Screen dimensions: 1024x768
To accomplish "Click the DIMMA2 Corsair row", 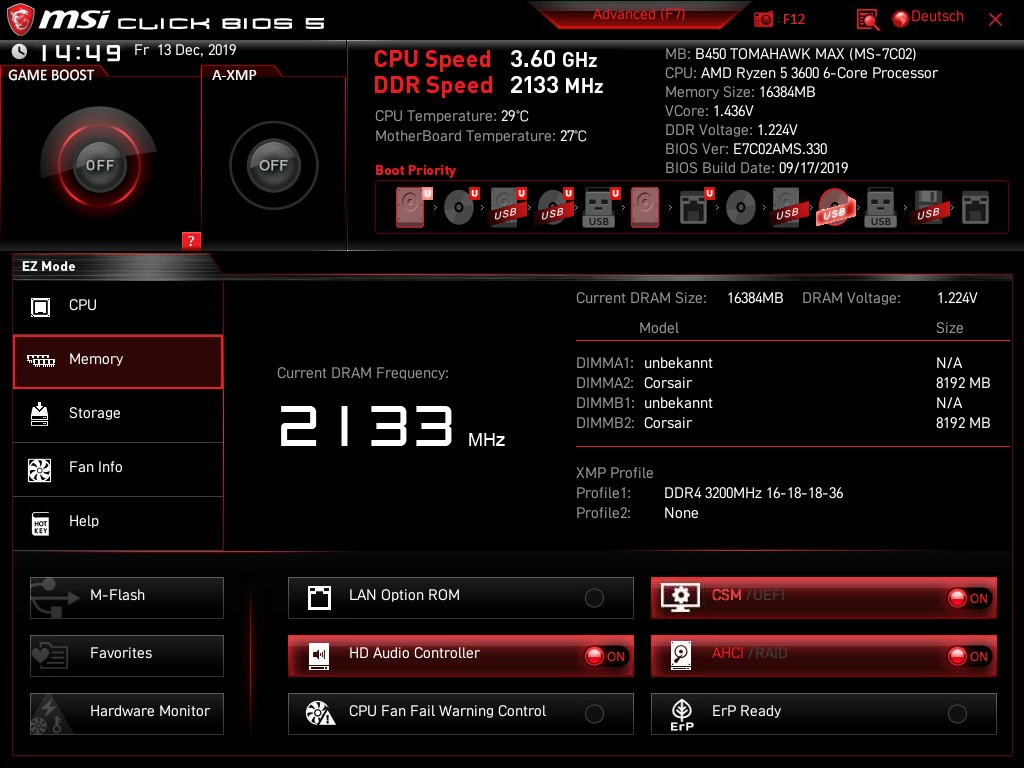I will coord(783,383).
